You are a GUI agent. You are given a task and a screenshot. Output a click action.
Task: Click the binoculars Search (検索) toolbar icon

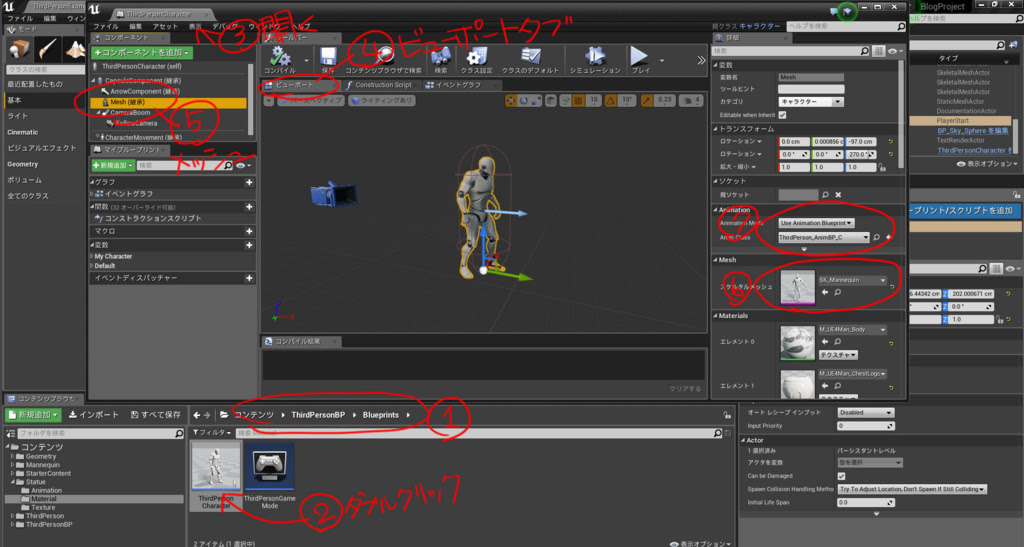(440, 56)
